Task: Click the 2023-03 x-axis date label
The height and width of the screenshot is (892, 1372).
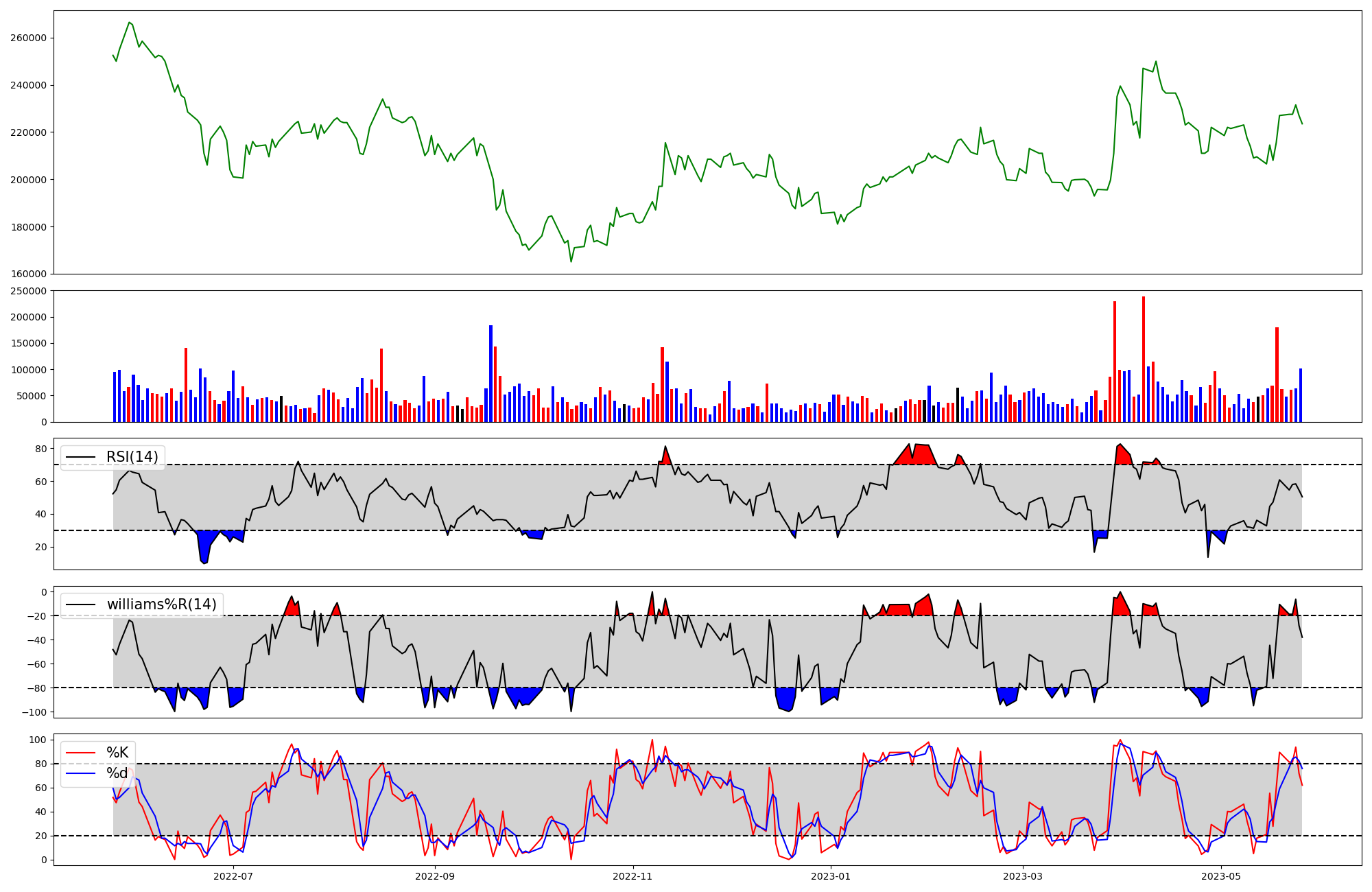Action: (x=1023, y=876)
